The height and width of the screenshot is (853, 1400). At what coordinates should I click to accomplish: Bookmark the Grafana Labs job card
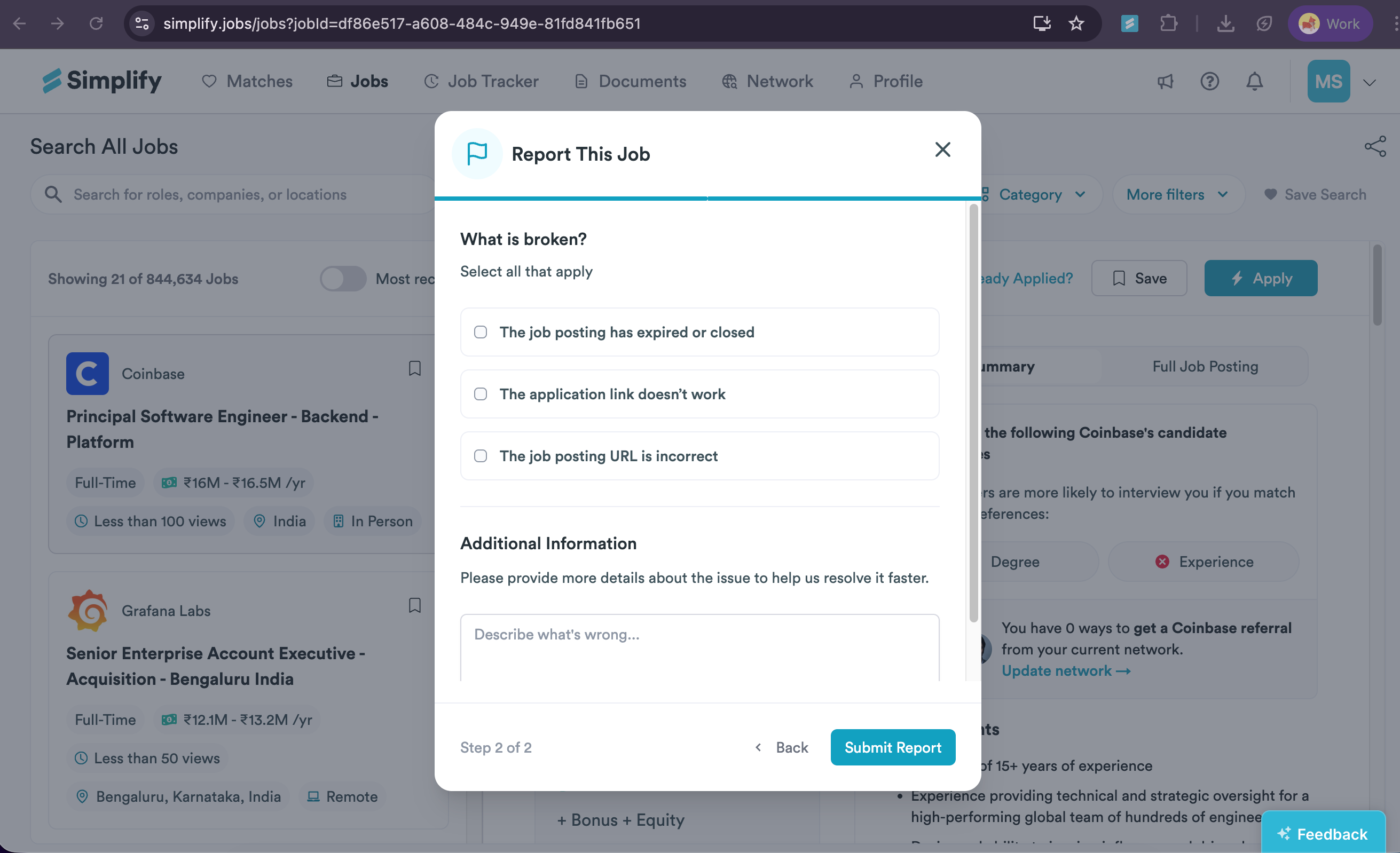pyautogui.click(x=415, y=605)
